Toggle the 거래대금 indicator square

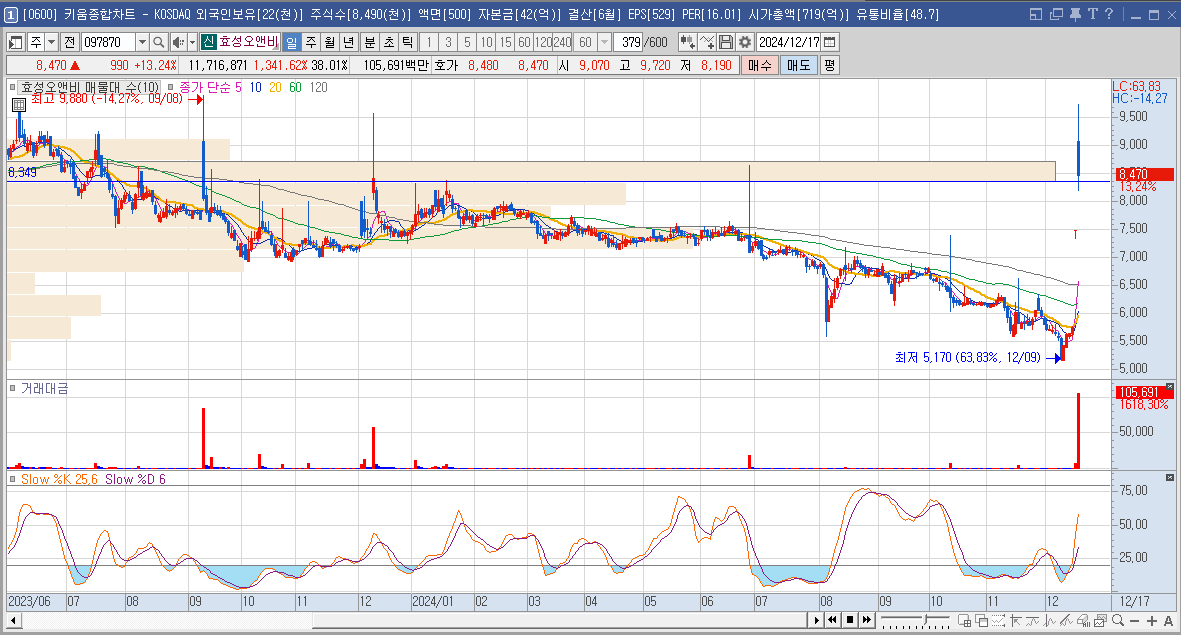[x=13, y=389]
